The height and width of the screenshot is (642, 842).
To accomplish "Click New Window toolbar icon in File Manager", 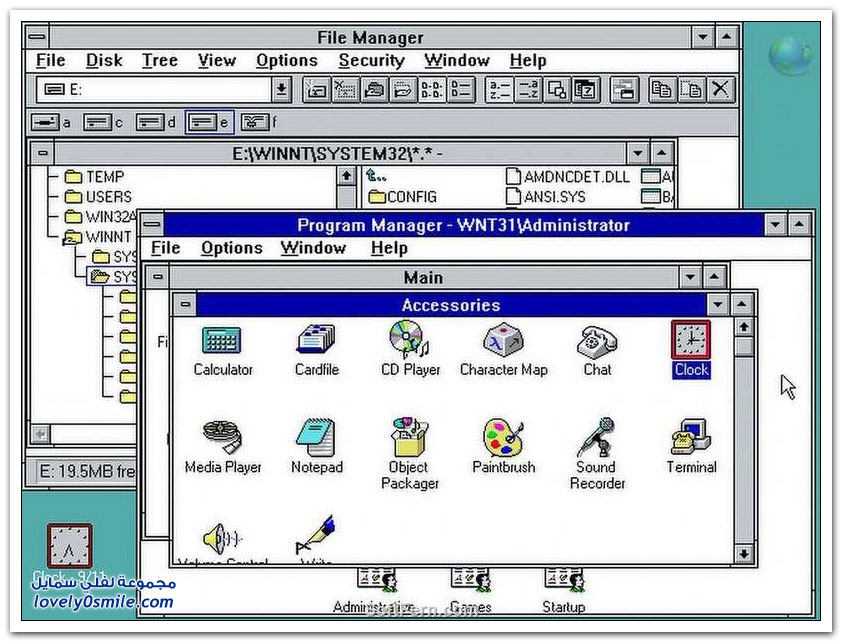I will [625, 90].
